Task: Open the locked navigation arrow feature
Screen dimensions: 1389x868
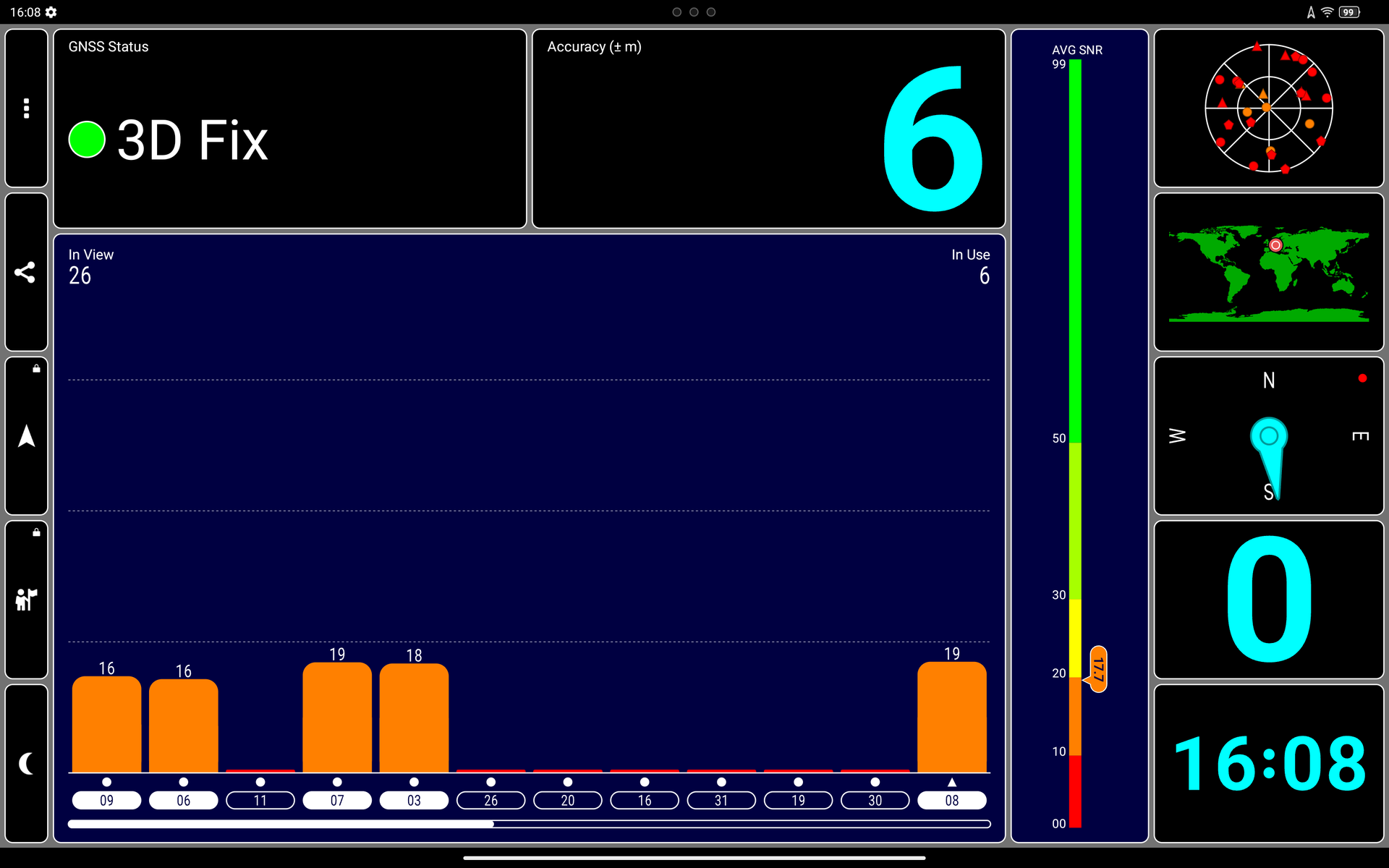Action: [26, 436]
